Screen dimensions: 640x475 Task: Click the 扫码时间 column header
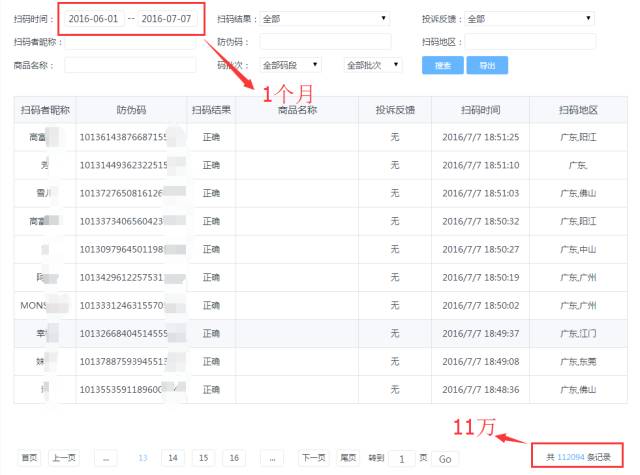[480, 110]
